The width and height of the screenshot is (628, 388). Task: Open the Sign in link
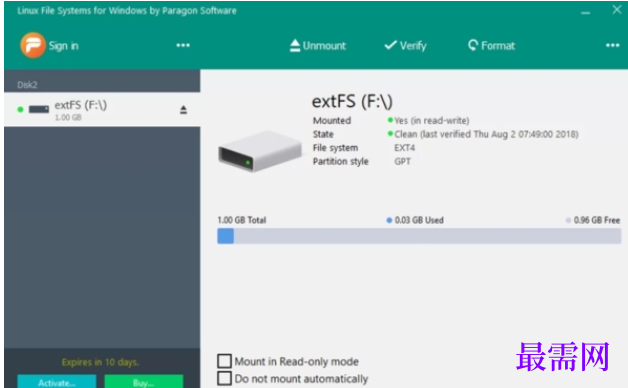tap(63, 46)
